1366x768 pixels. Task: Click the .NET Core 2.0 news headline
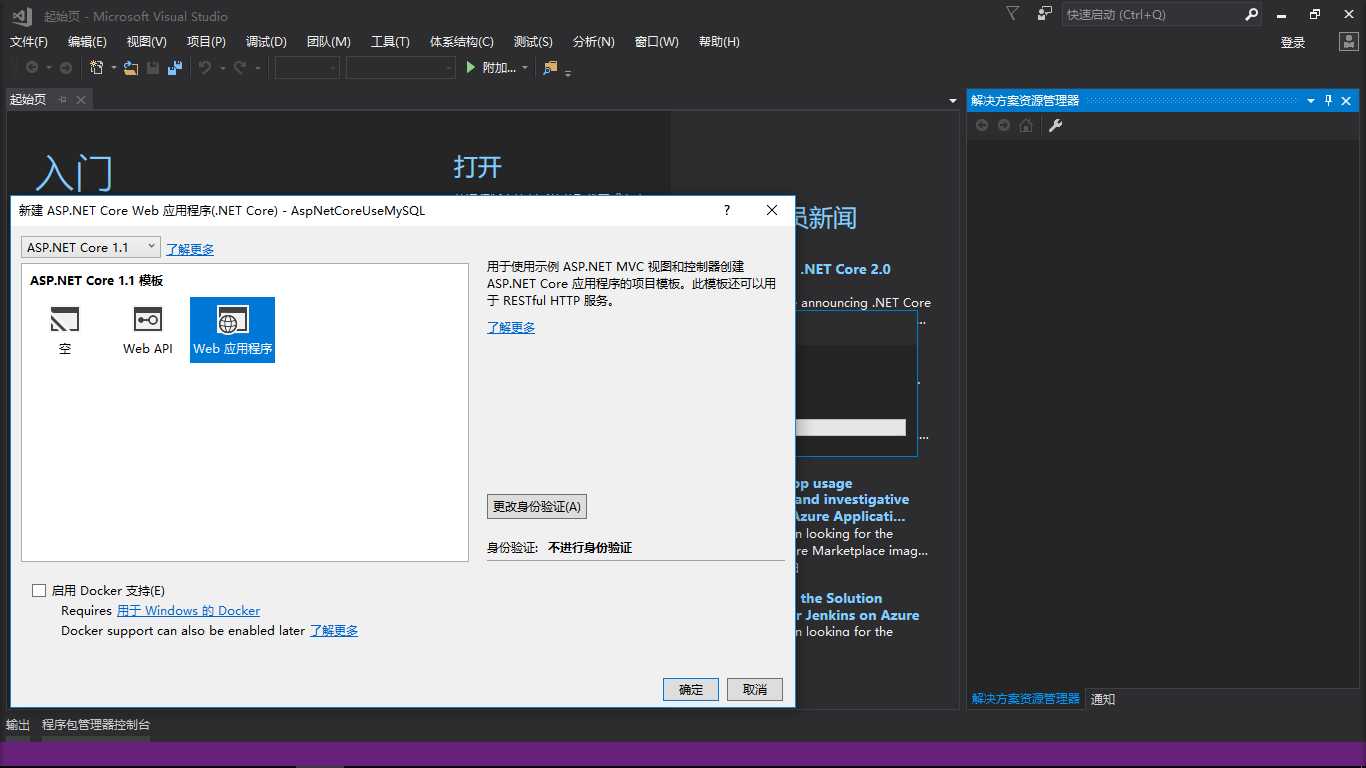845,269
